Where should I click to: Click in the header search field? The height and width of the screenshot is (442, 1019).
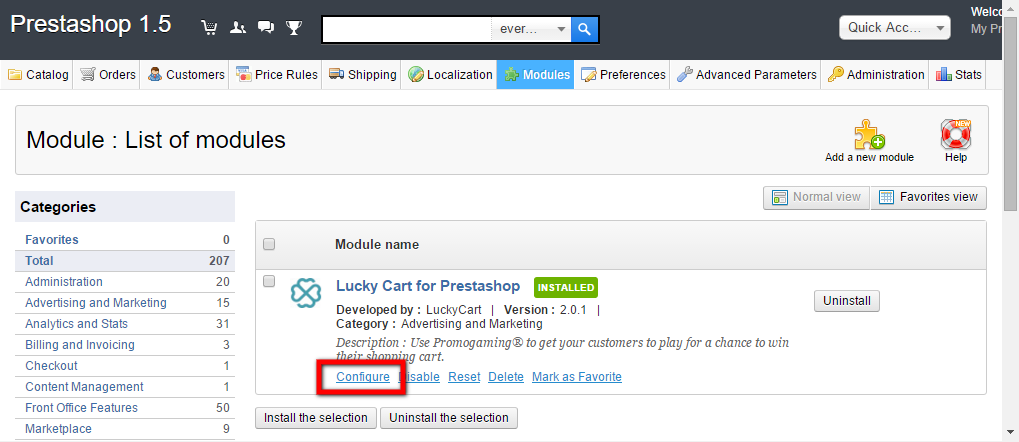(x=407, y=30)
